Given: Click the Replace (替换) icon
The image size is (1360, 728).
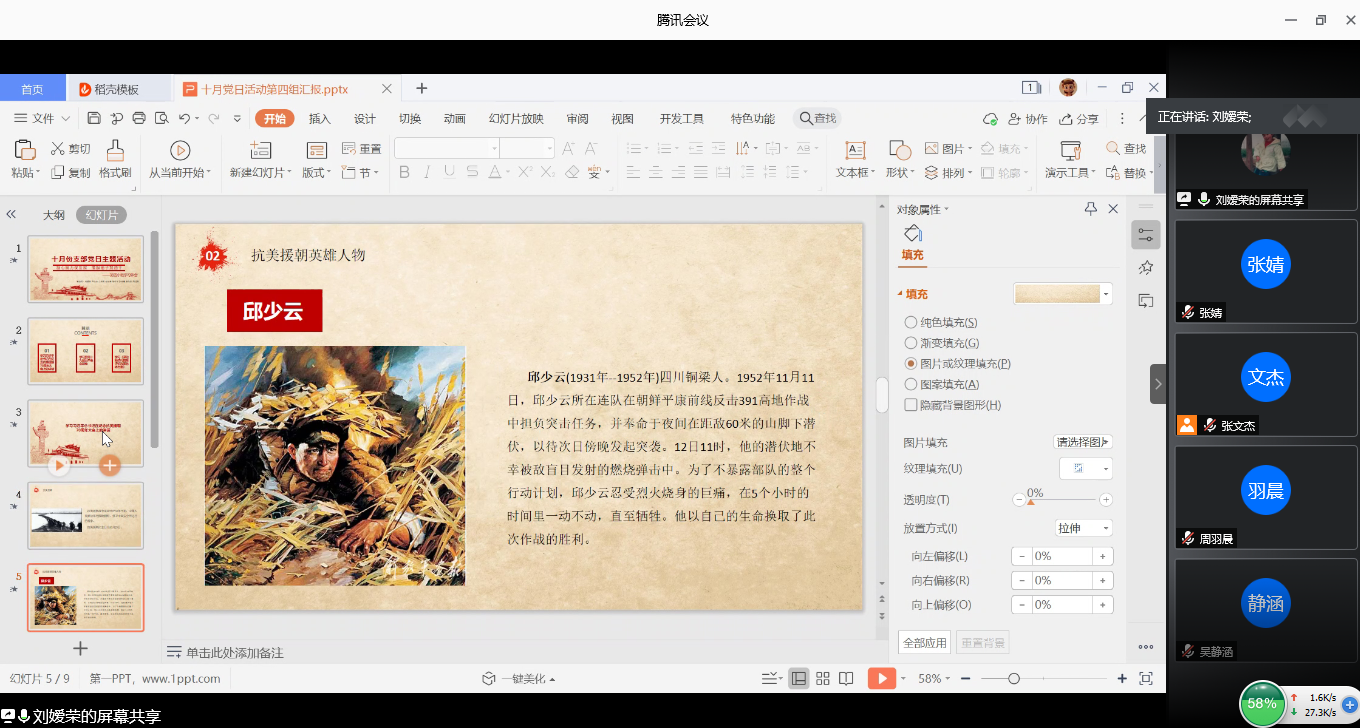Looking at the screenshot, I should pyautogui.click(x=1113, y=173).
